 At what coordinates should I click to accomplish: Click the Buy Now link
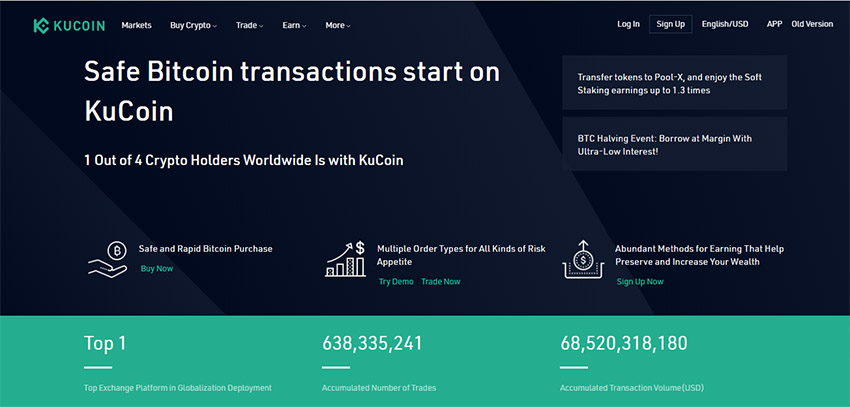[x=157, y=268]
